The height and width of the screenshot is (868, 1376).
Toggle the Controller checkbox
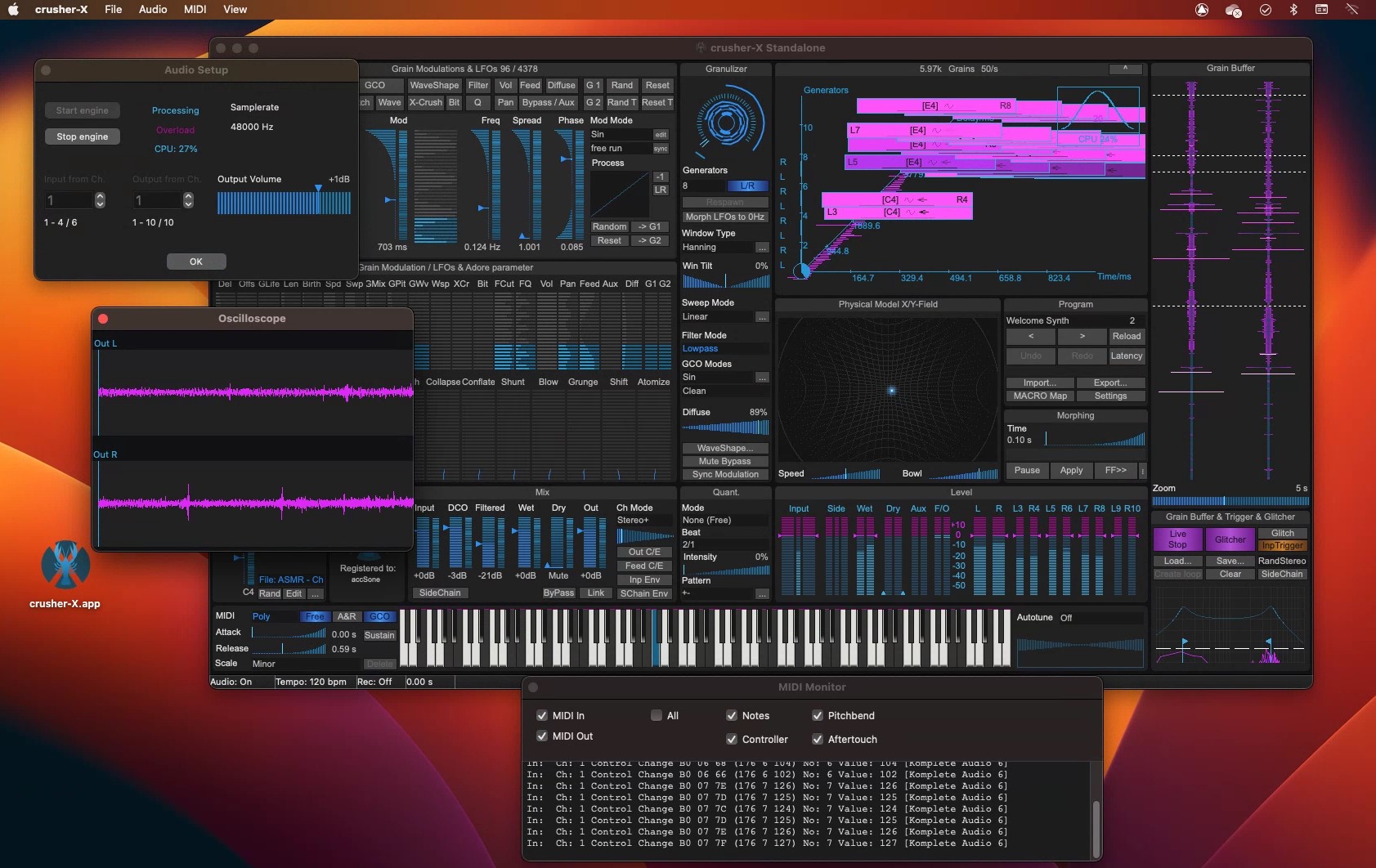731,739
